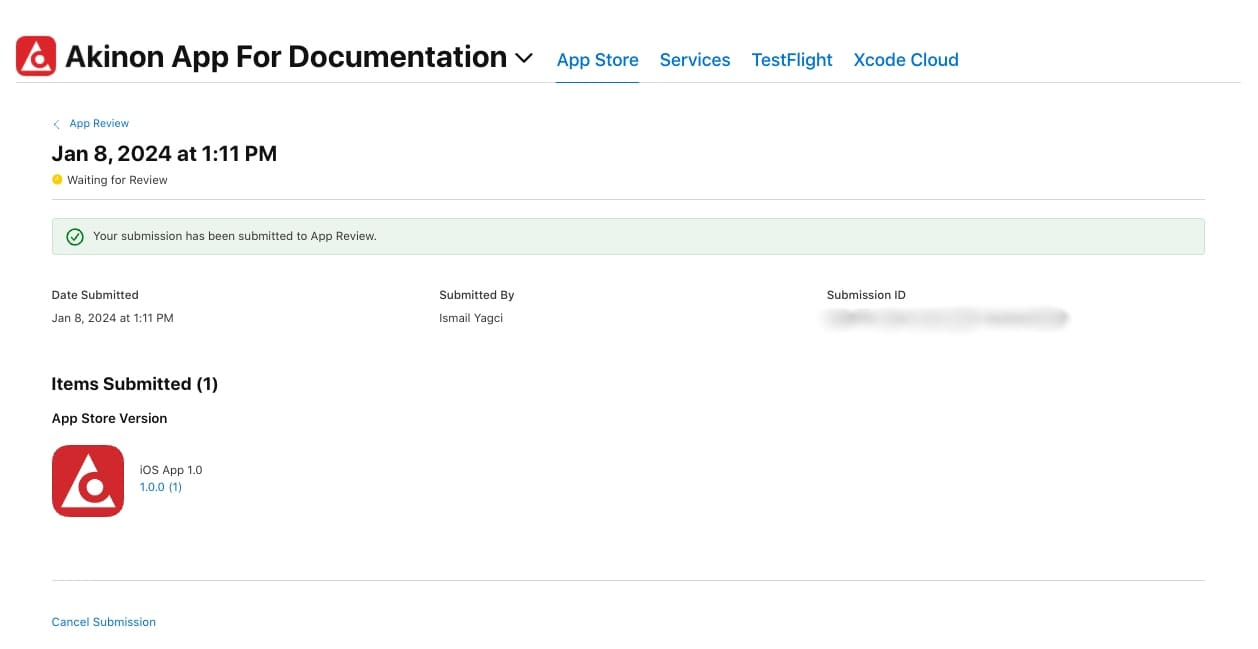The width and height of the screenshot is (1258, 649).
Task: Click the submitter name Ismail Yagci
Action: pyautogui.click(x=471, y=318)
